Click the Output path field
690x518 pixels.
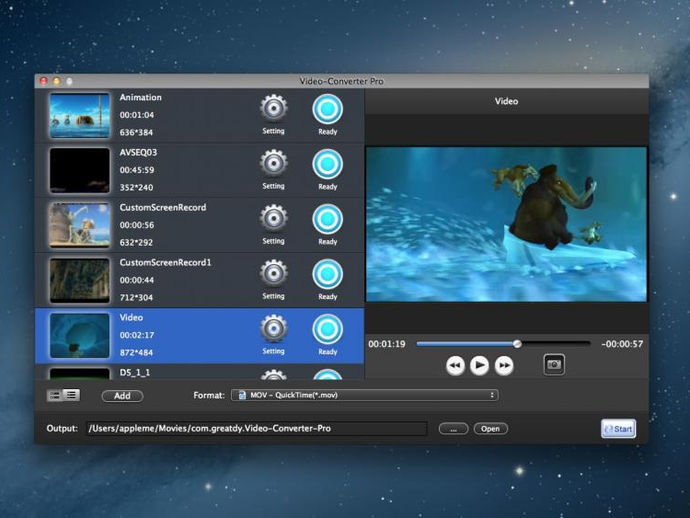257,428
